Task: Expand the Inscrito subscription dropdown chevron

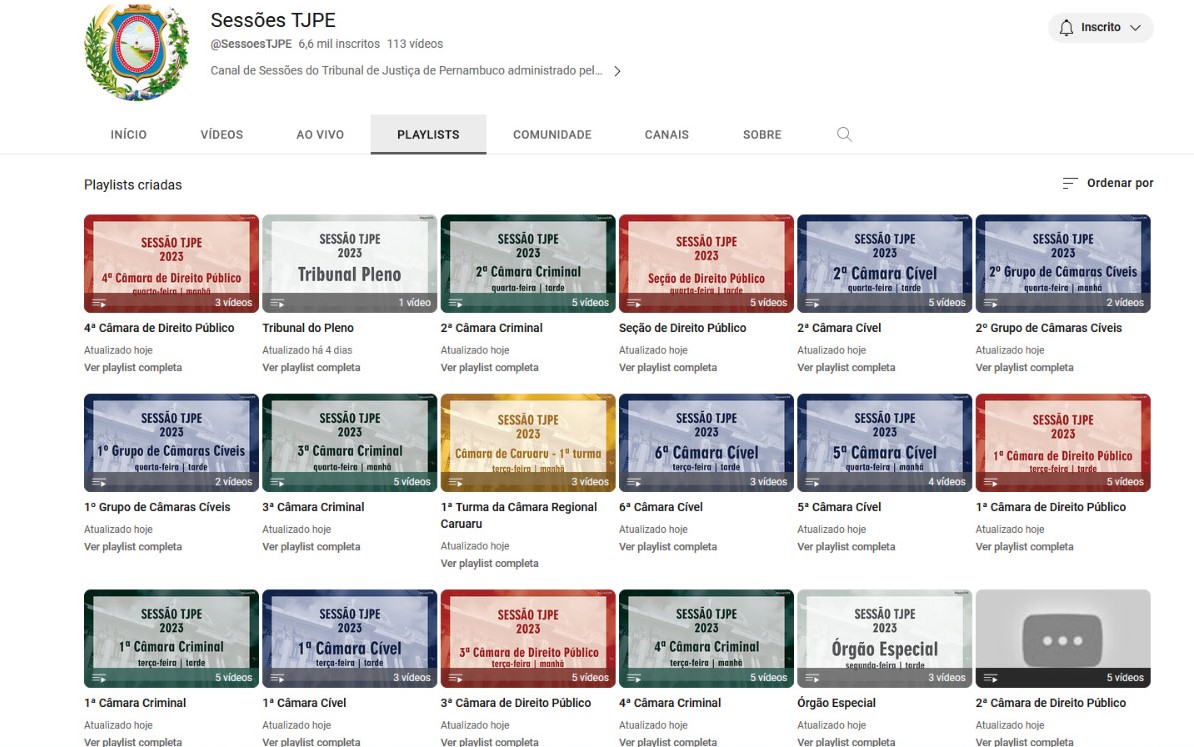Action: 1135,27
